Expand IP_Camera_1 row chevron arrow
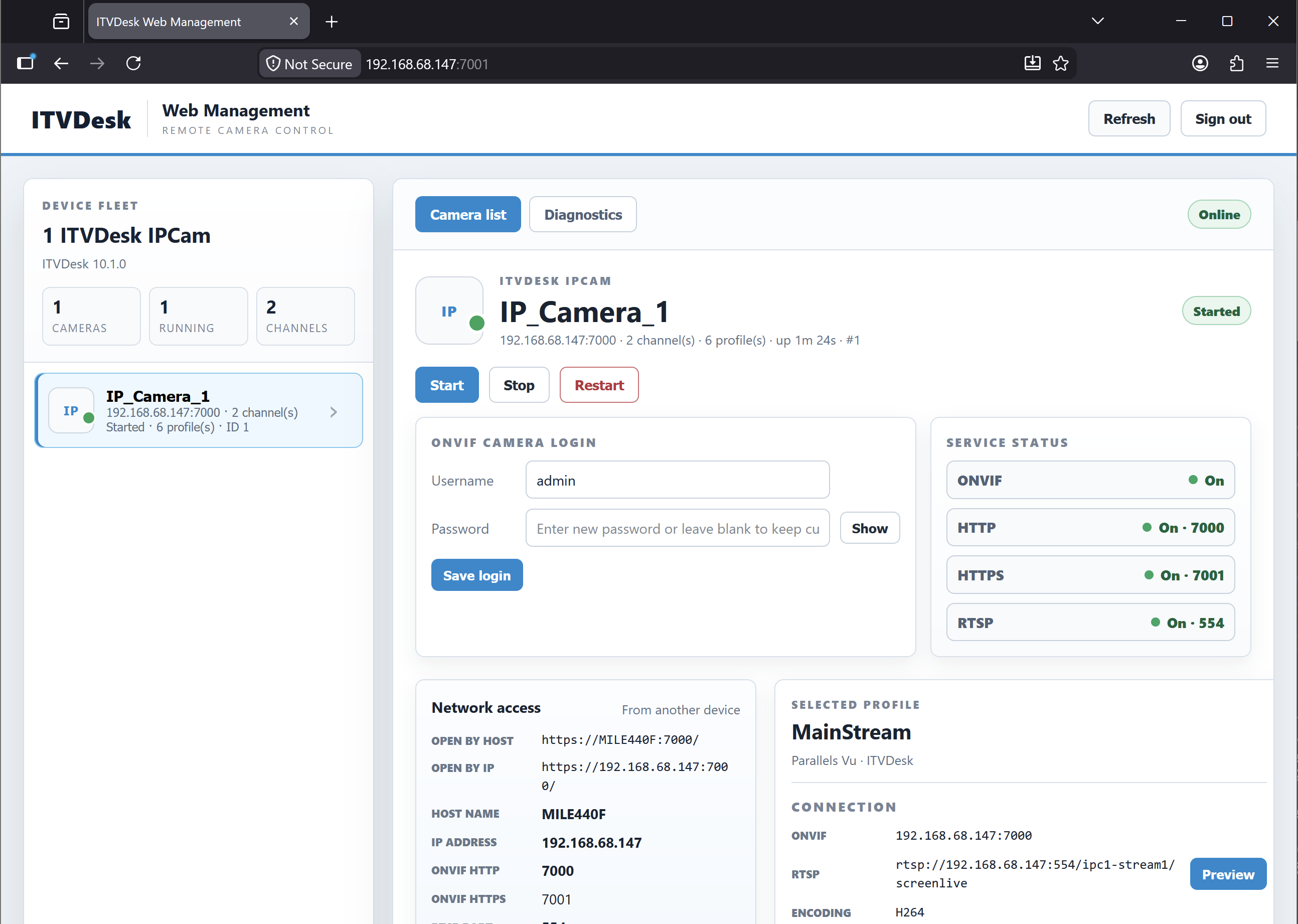Screen dimensions: 1298x924 tap(334, 412)
